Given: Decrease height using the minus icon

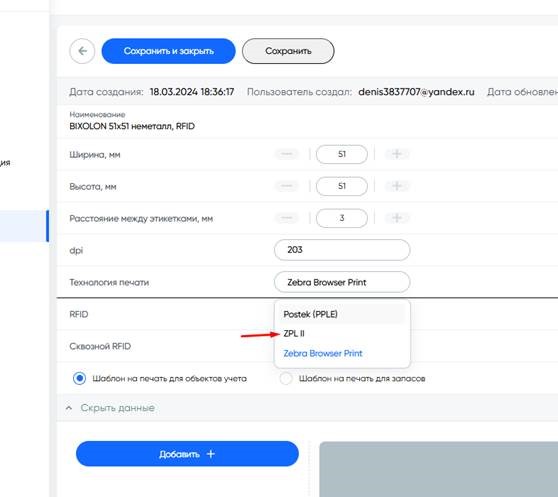Looking at the screenshot, I should 286,186.
